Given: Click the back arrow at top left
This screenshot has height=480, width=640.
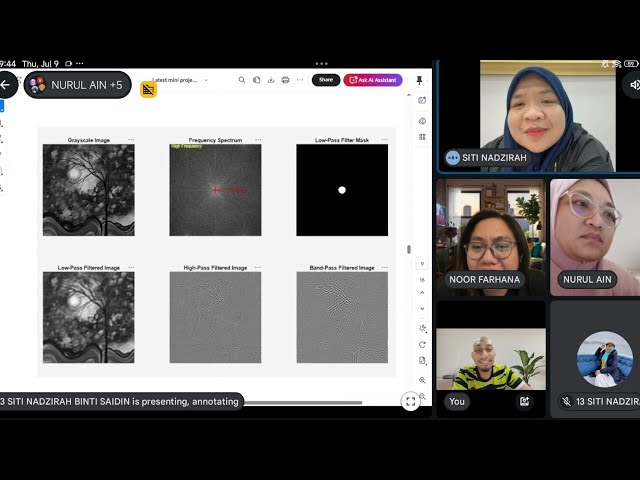Looking at the screenshot, I should (6, 84).
